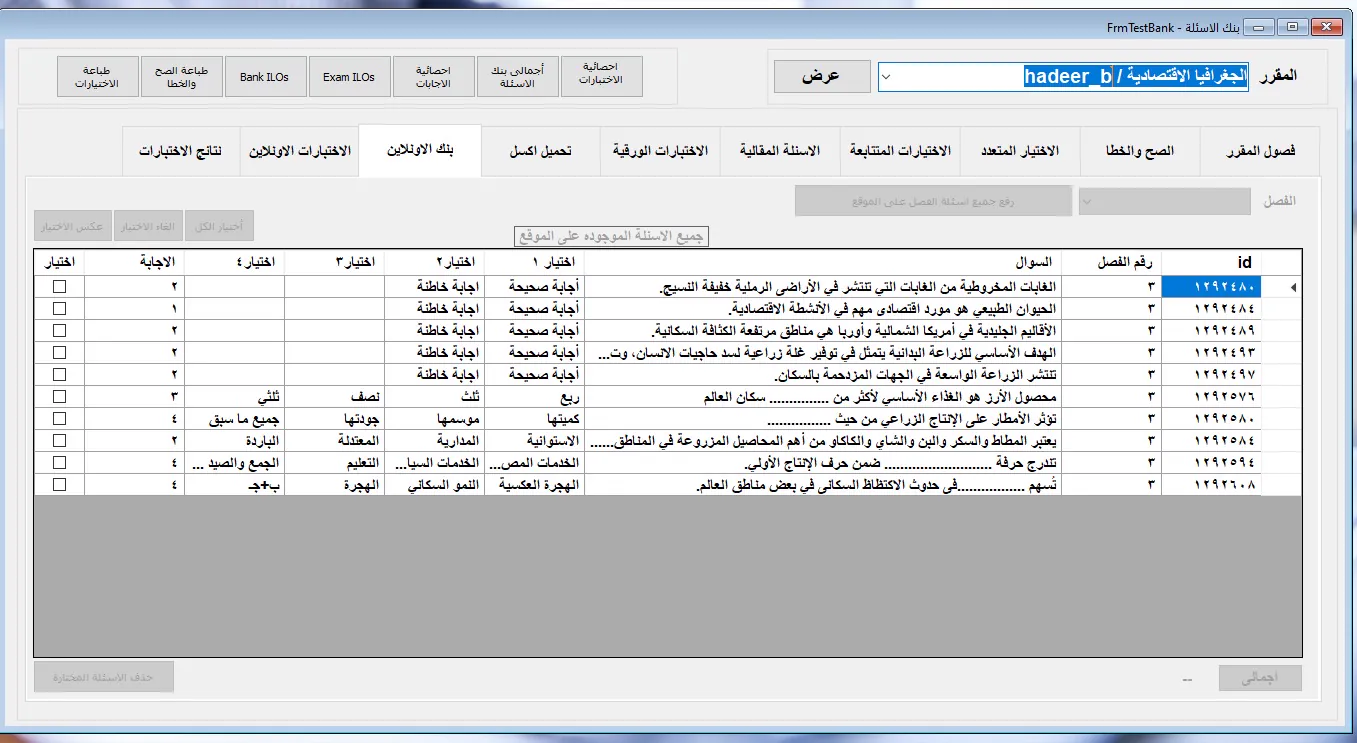Screen dimensions: 1357x743
Task: Open the المقرر course dropdown arrow
Action: [888, 77]
